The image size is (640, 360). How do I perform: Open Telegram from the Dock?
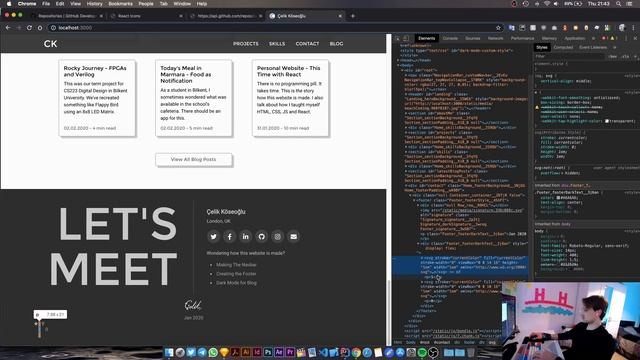click(202, 352)
